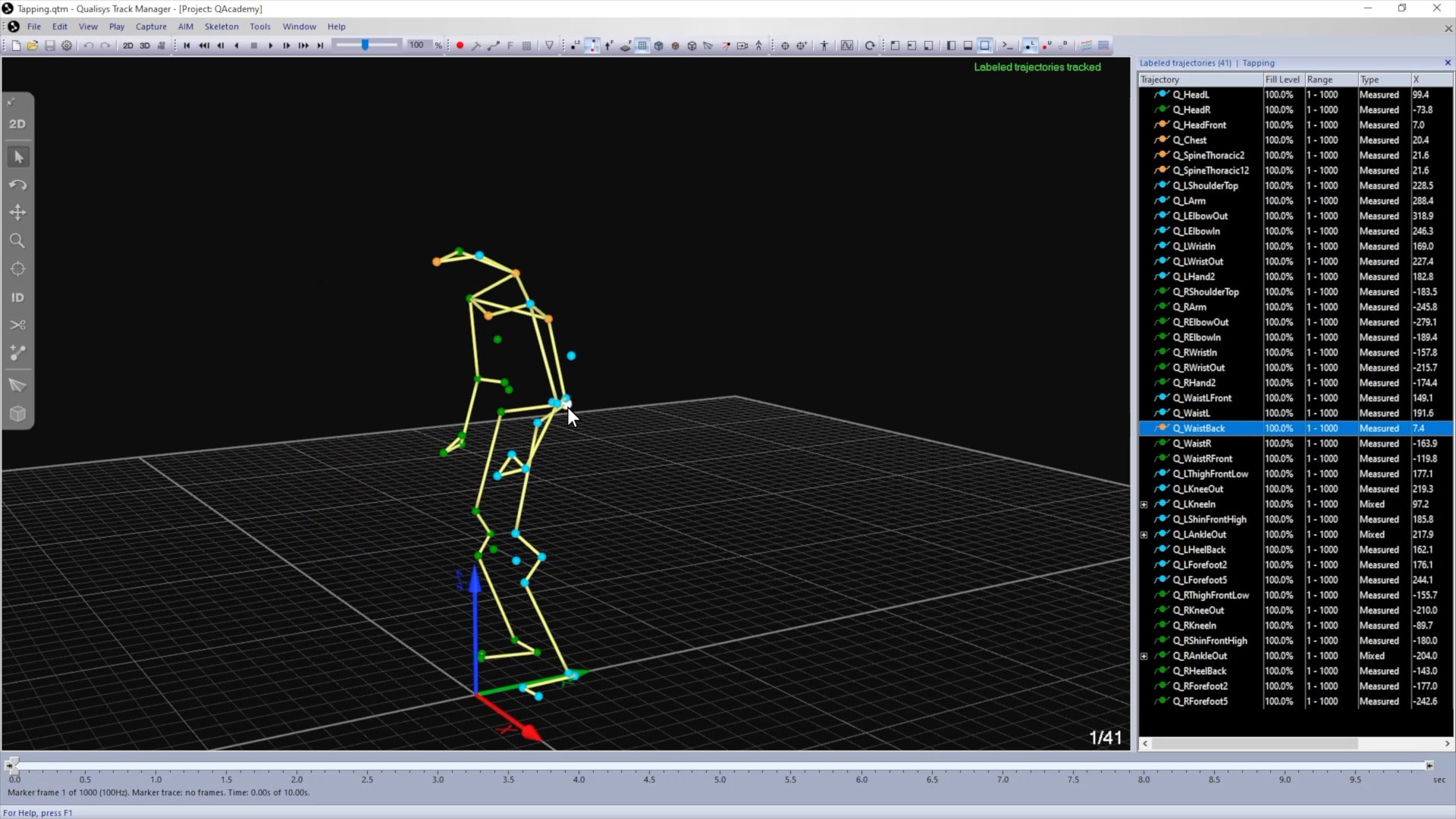The image size is (1456, 819).
Task: Toggle camera rays display icon
Action: point(725,45)
